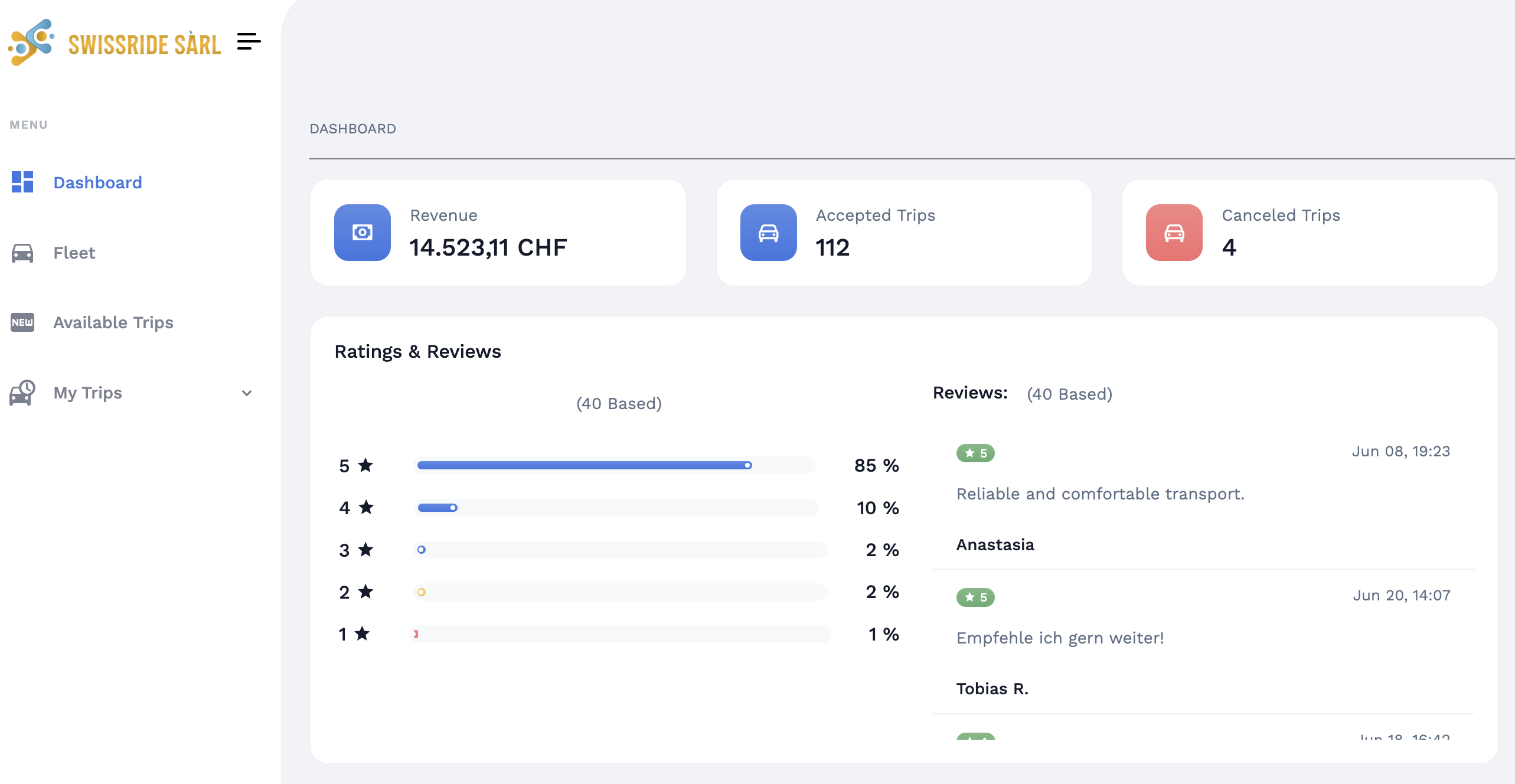Click the Accepted Trips car icon
This screenshot has height=784, width=1515.
coord(768,233)
